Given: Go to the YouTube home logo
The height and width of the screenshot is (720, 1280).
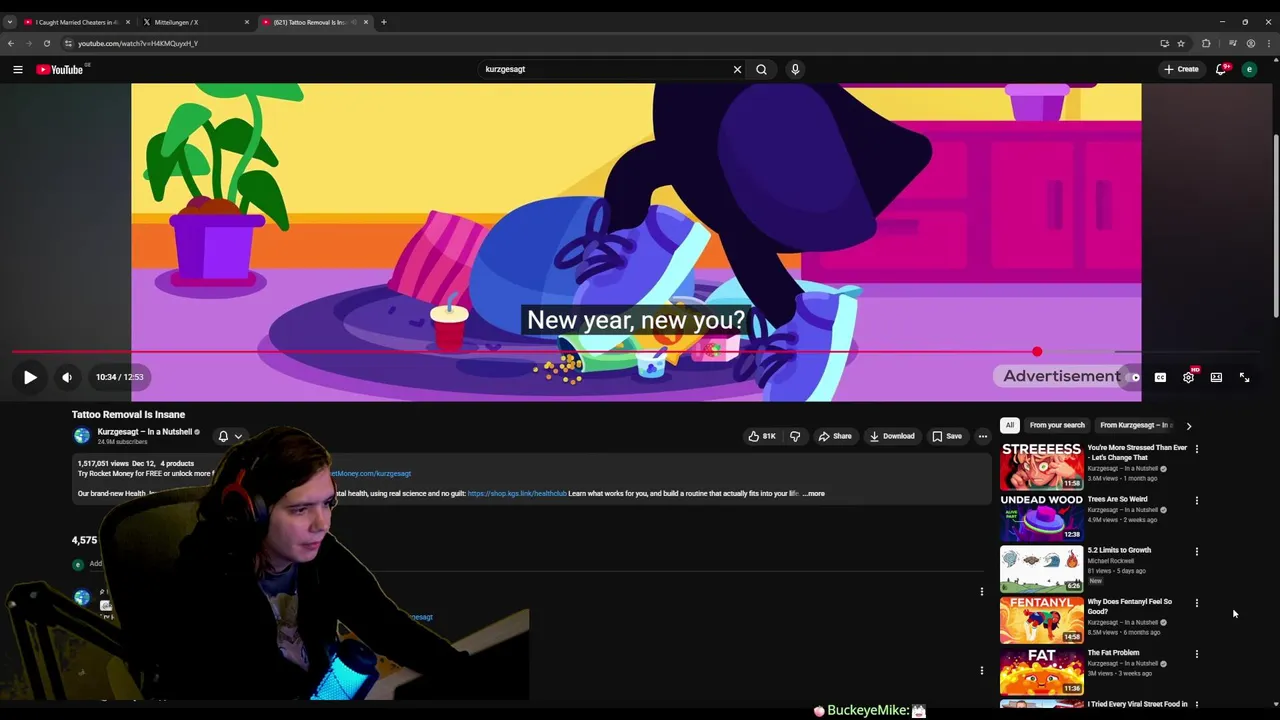Looking at the screenshot, I should click(x=60, y=69).
